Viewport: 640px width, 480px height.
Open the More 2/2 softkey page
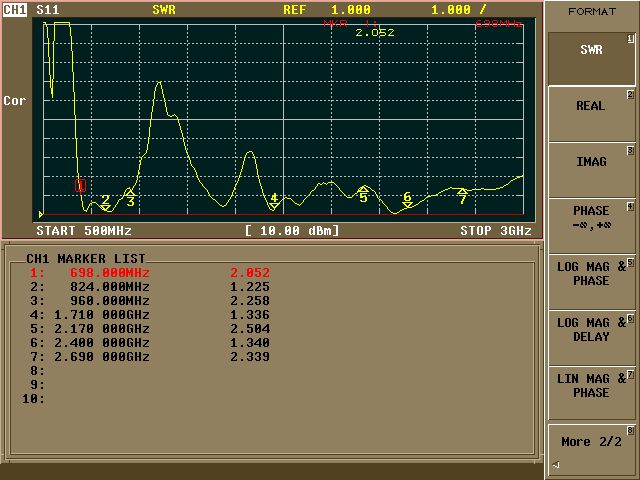tap(591, 449)
